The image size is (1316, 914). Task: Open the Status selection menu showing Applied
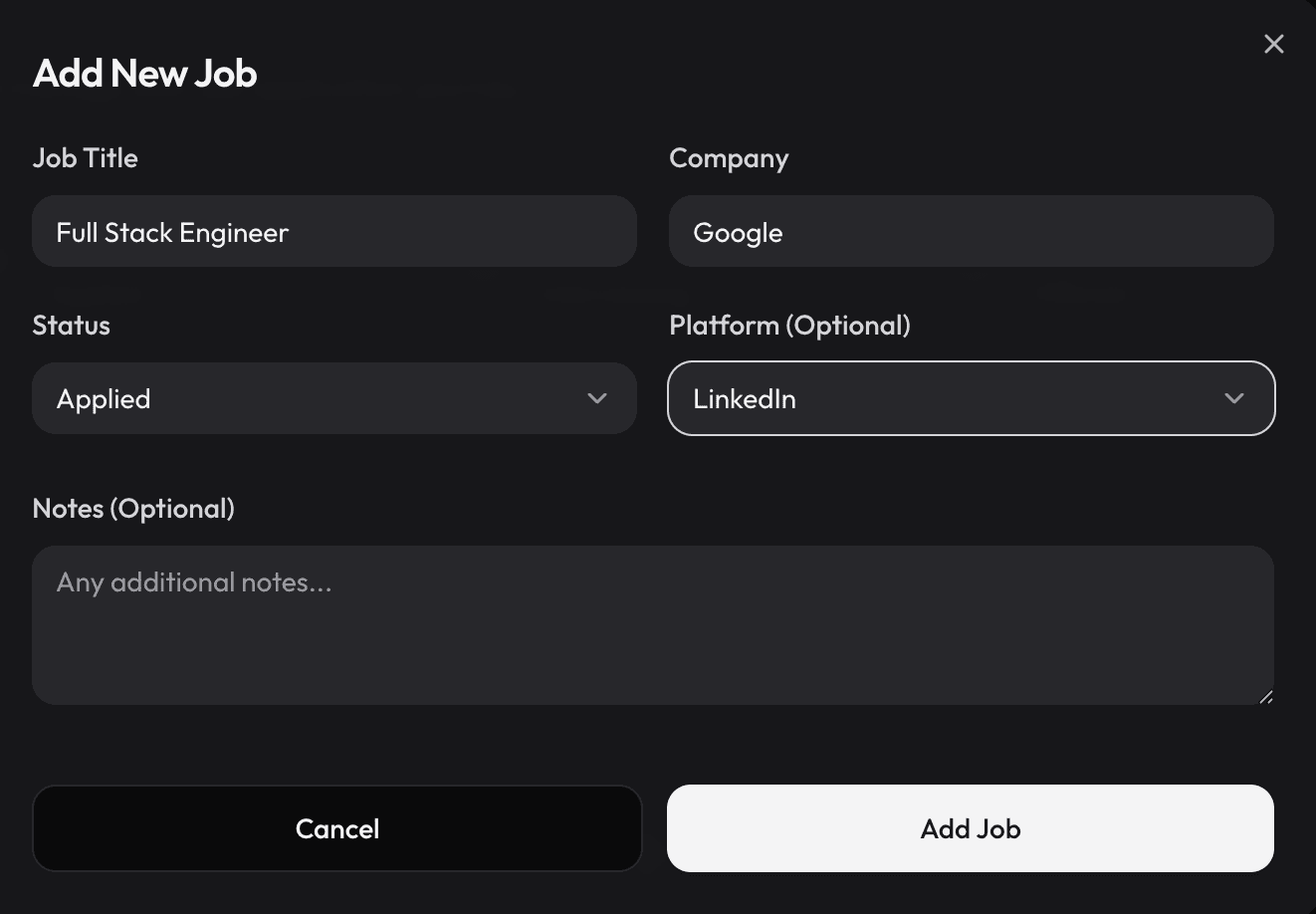pyautogui.click(x=334, y=398)
